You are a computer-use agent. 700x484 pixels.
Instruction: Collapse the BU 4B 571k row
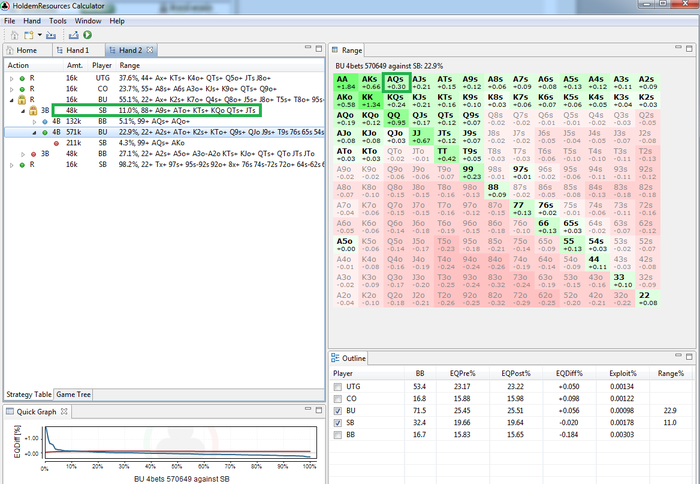click(34, 133)
